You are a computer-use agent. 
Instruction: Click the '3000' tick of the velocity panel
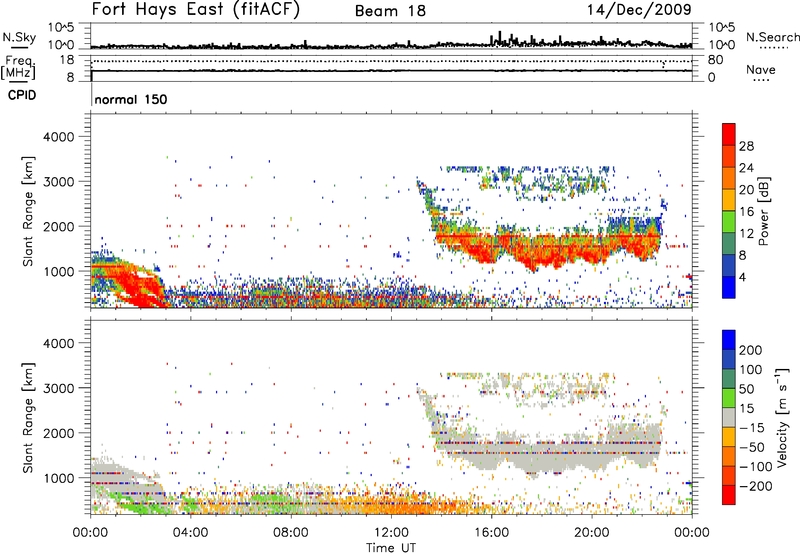click(58, 388)
